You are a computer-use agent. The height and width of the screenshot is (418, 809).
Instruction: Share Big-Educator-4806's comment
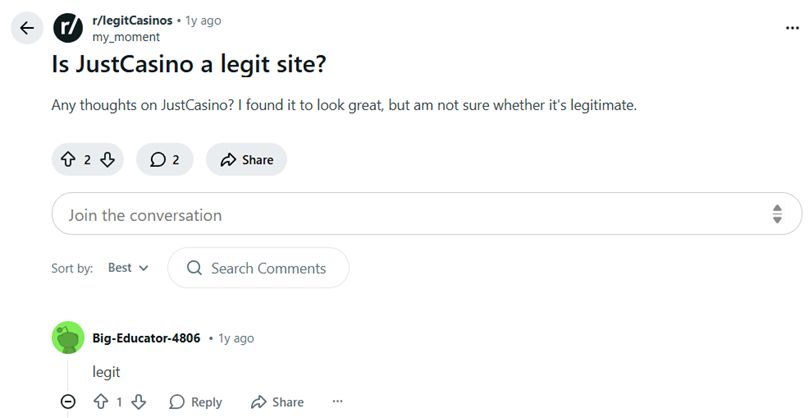tap(277, 402)
